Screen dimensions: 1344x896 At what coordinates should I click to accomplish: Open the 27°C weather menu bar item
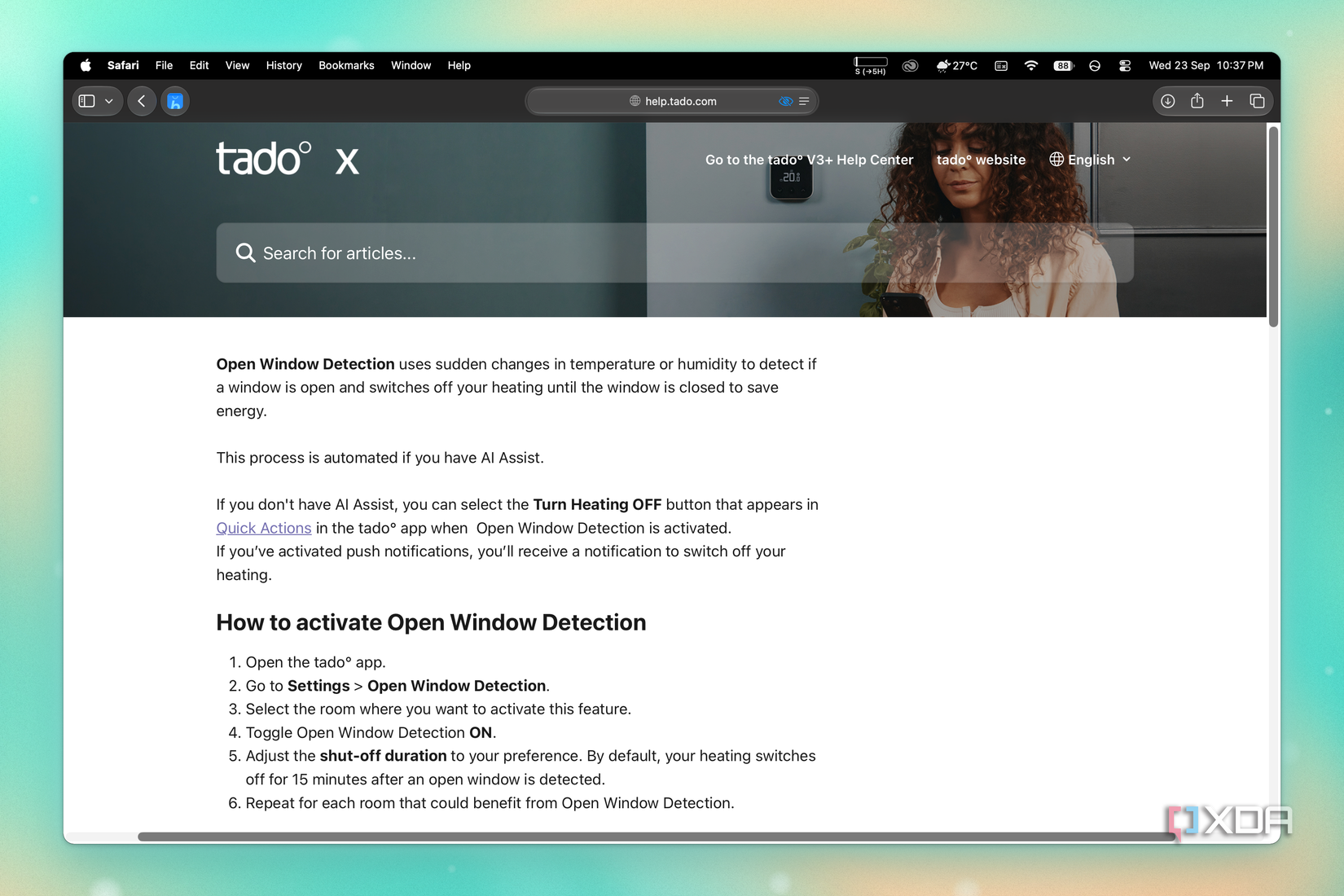pyautogui.click(x=957, y=65)
